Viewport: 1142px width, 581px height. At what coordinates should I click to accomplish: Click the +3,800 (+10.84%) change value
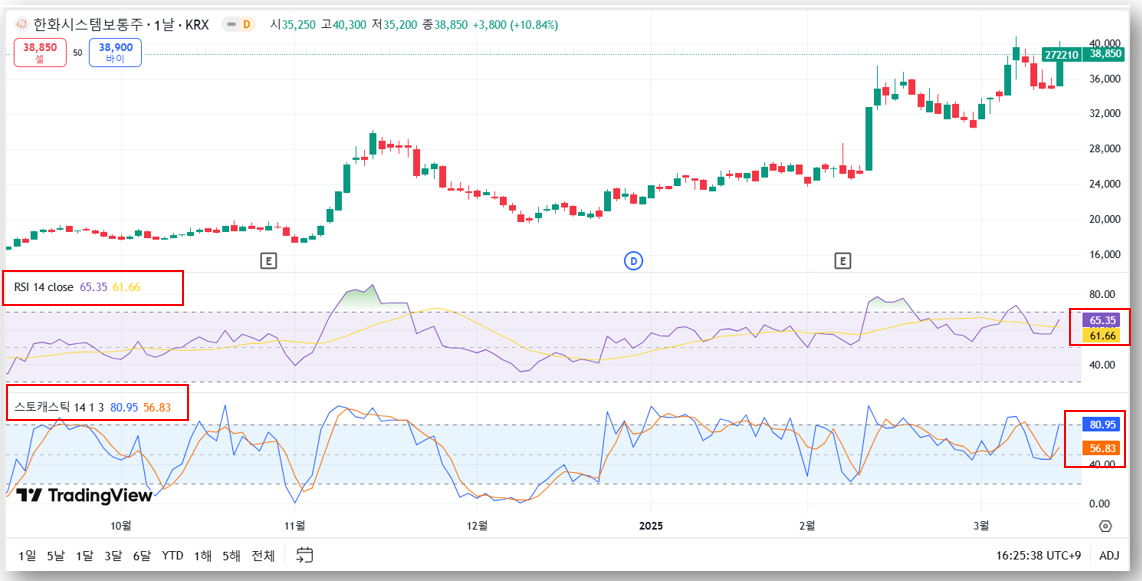pyautogui.click(x=515, y=25)
